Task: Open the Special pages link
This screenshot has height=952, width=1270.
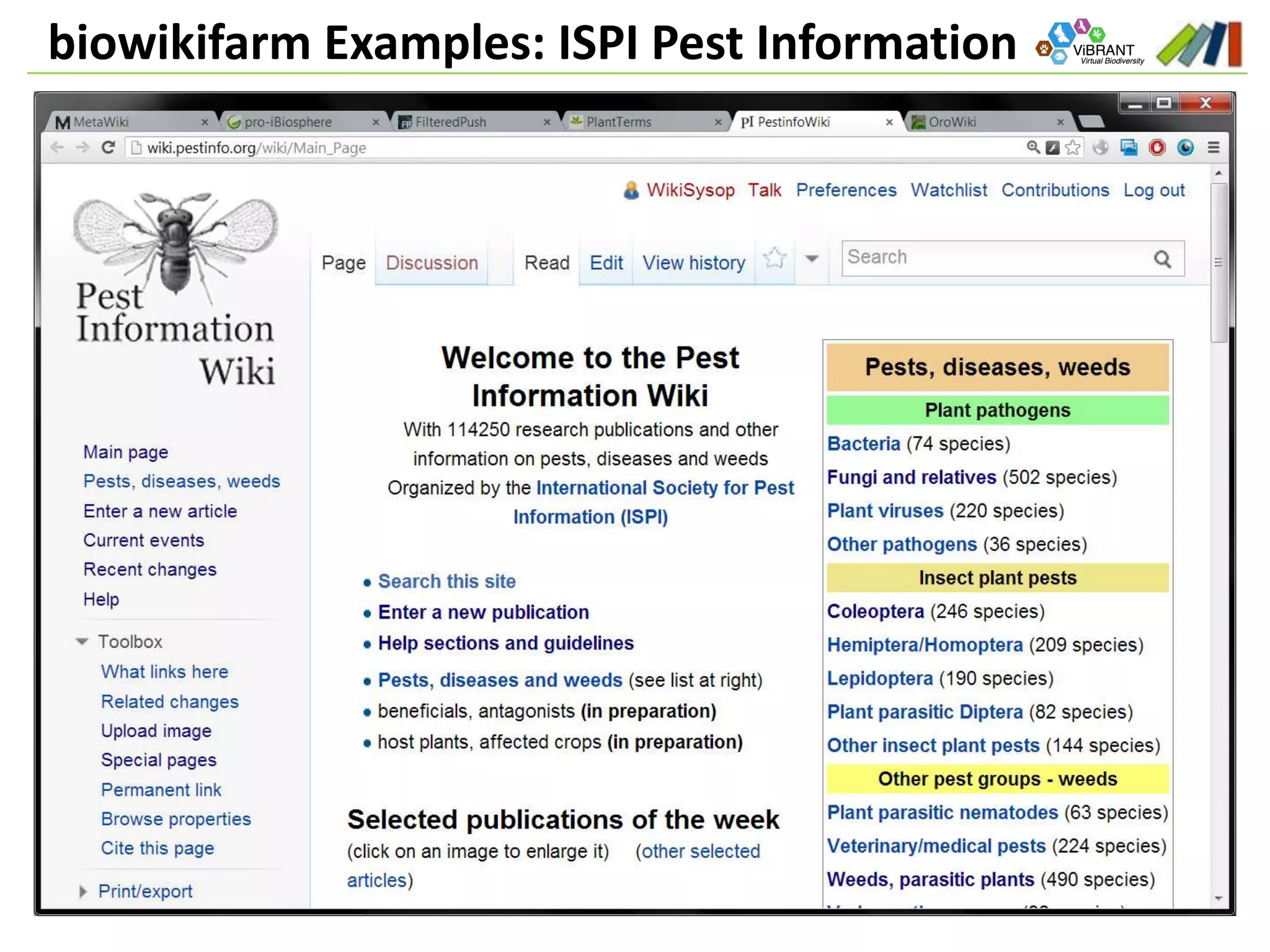Action: click(159, 760)
